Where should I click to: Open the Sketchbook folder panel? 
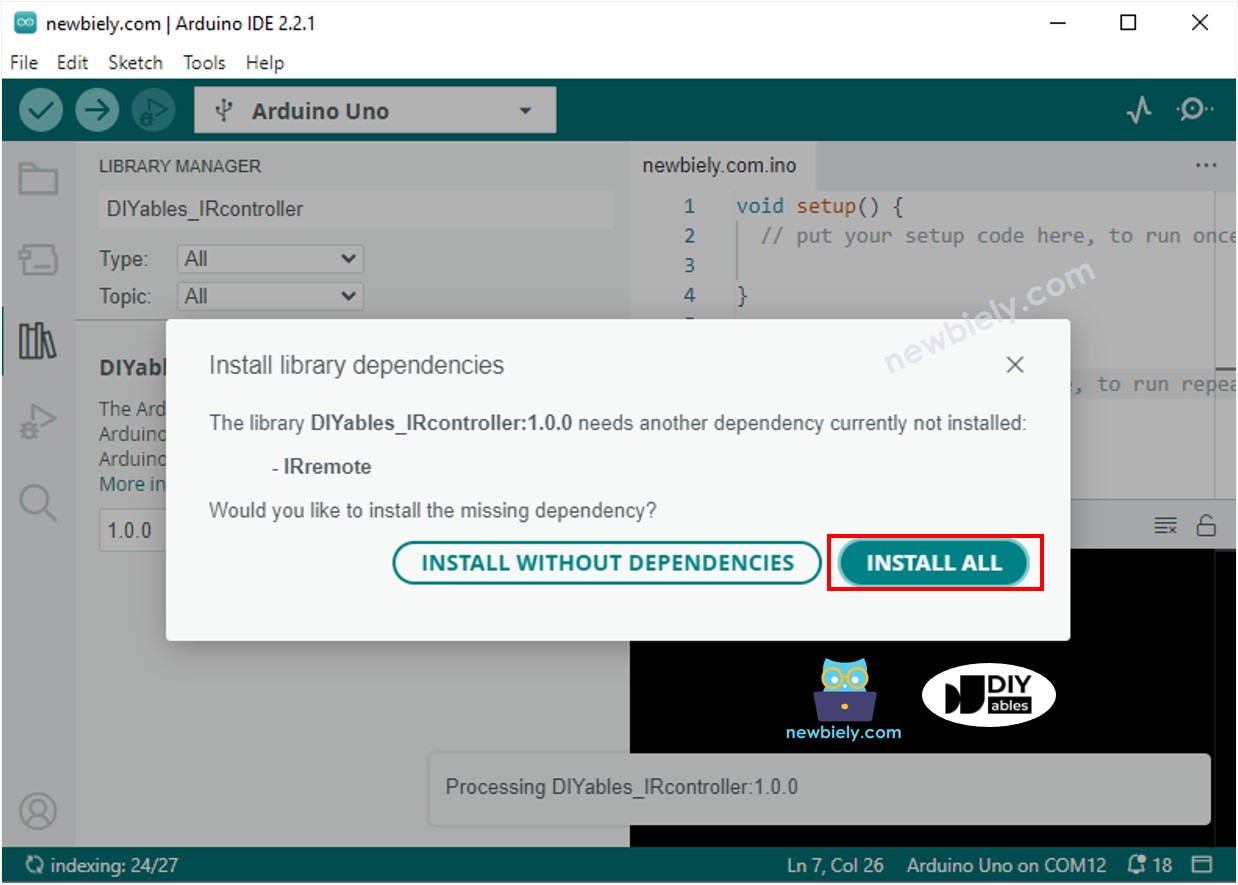[x=38, y=176]
